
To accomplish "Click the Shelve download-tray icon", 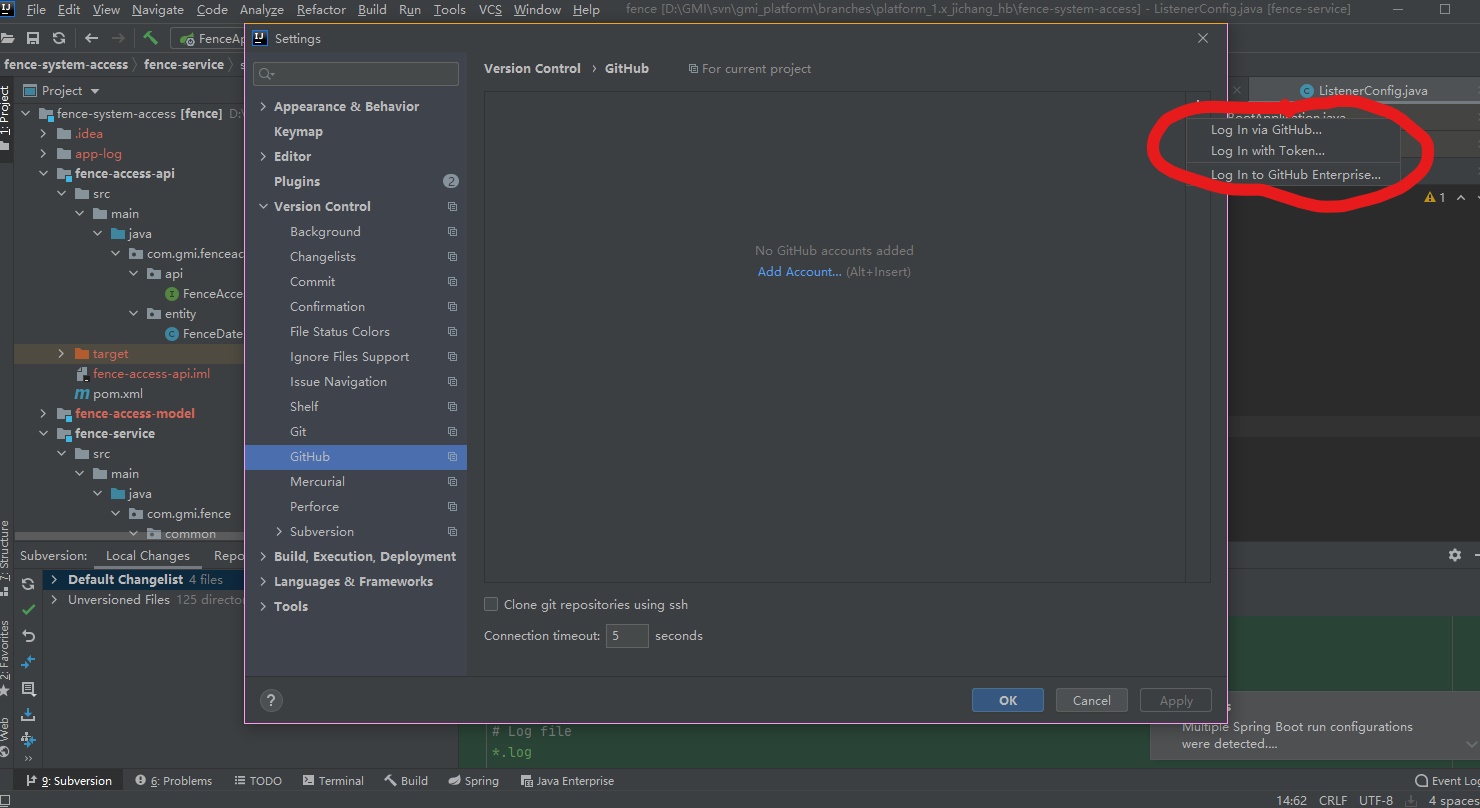I will point(28,714).
